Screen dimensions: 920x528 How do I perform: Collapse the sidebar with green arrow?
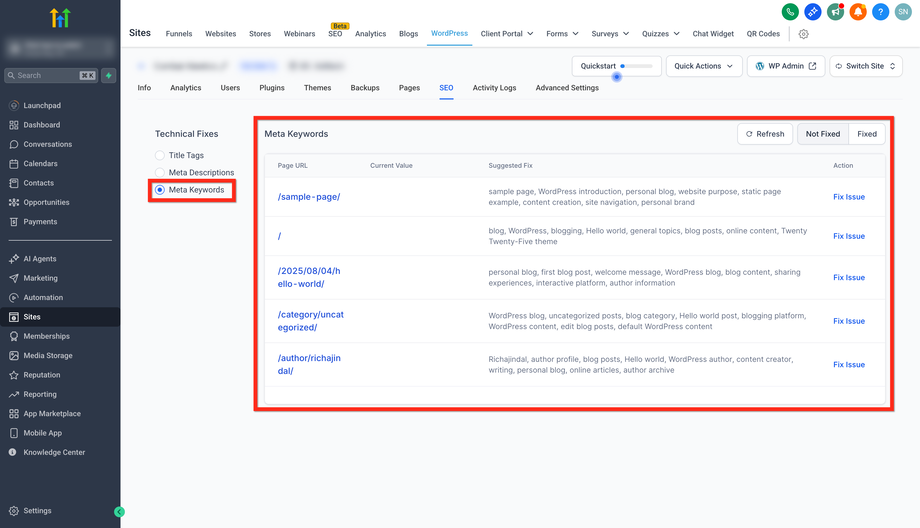pyautogui.click(x=119, y=512)
